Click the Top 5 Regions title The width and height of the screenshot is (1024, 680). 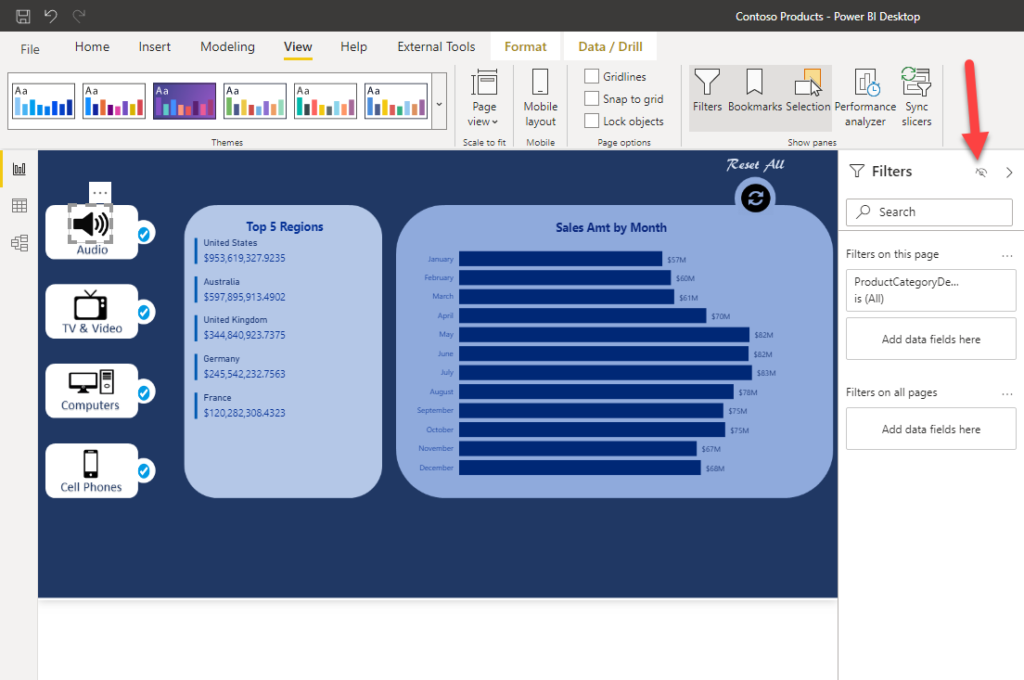click(285, 227)
